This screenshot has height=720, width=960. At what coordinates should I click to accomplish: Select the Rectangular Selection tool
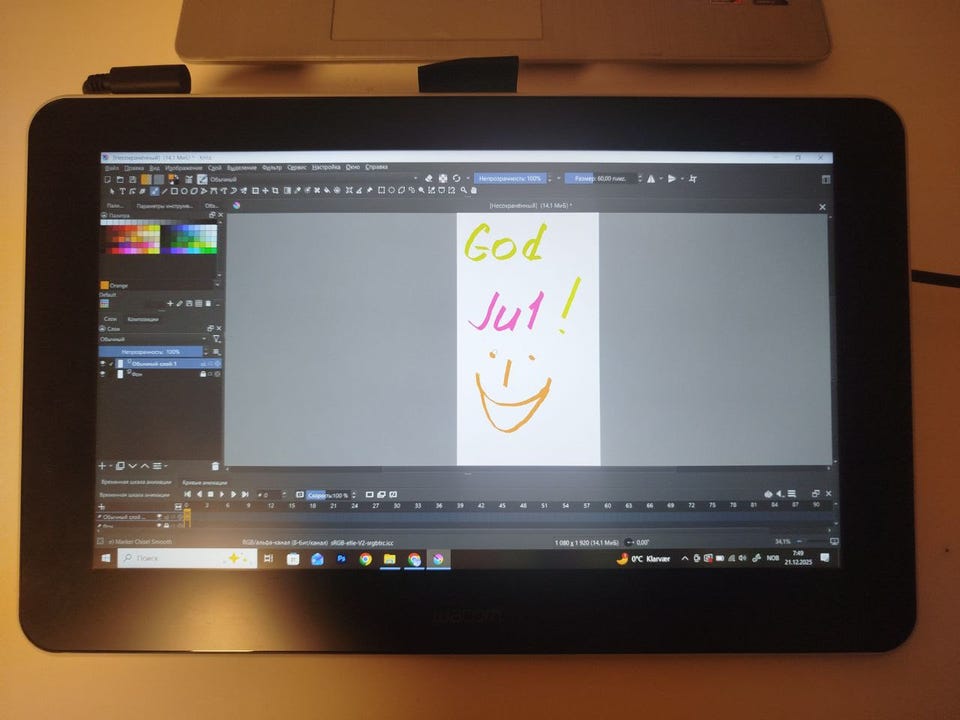click(381, 191)
